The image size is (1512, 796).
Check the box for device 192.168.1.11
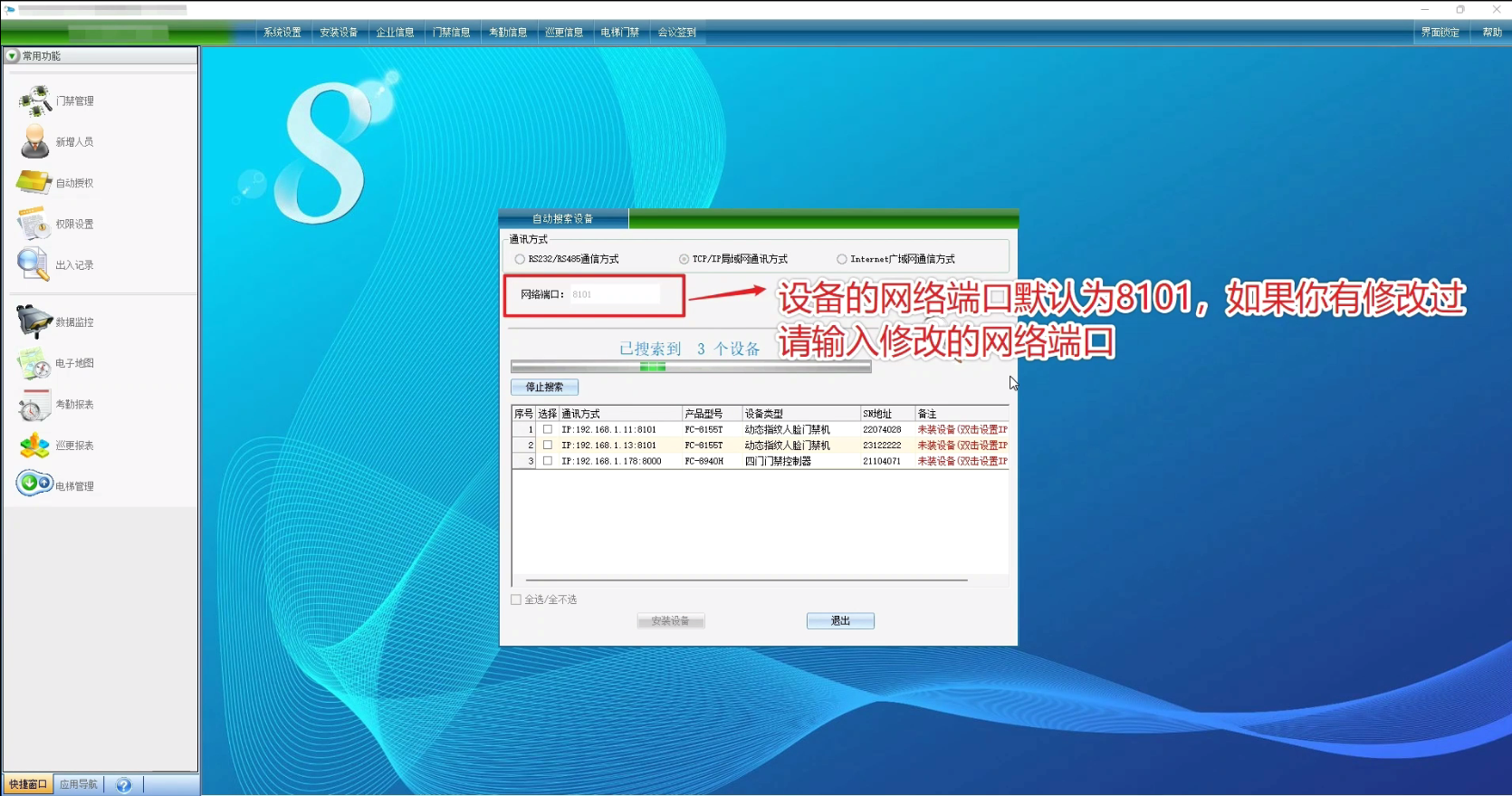pos(548,429)
